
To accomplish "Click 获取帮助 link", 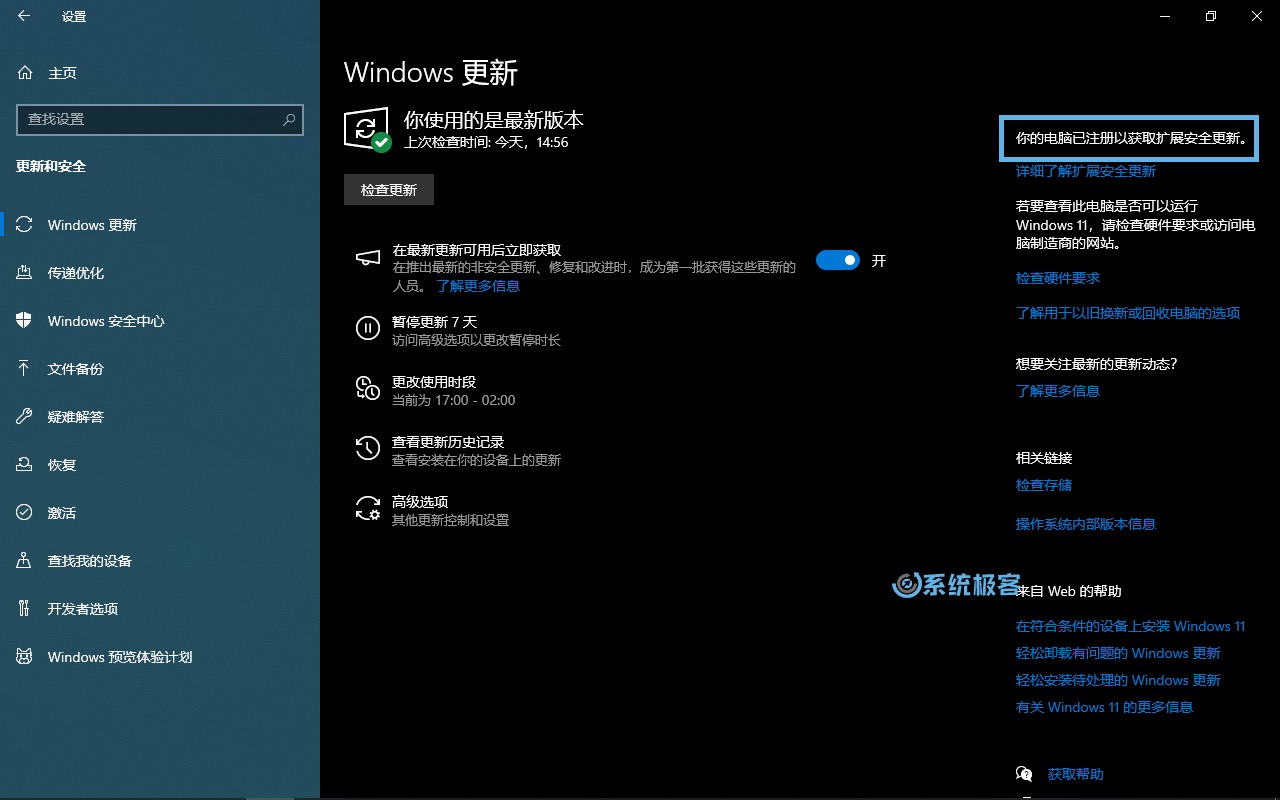I will (x=1076, y=774).
